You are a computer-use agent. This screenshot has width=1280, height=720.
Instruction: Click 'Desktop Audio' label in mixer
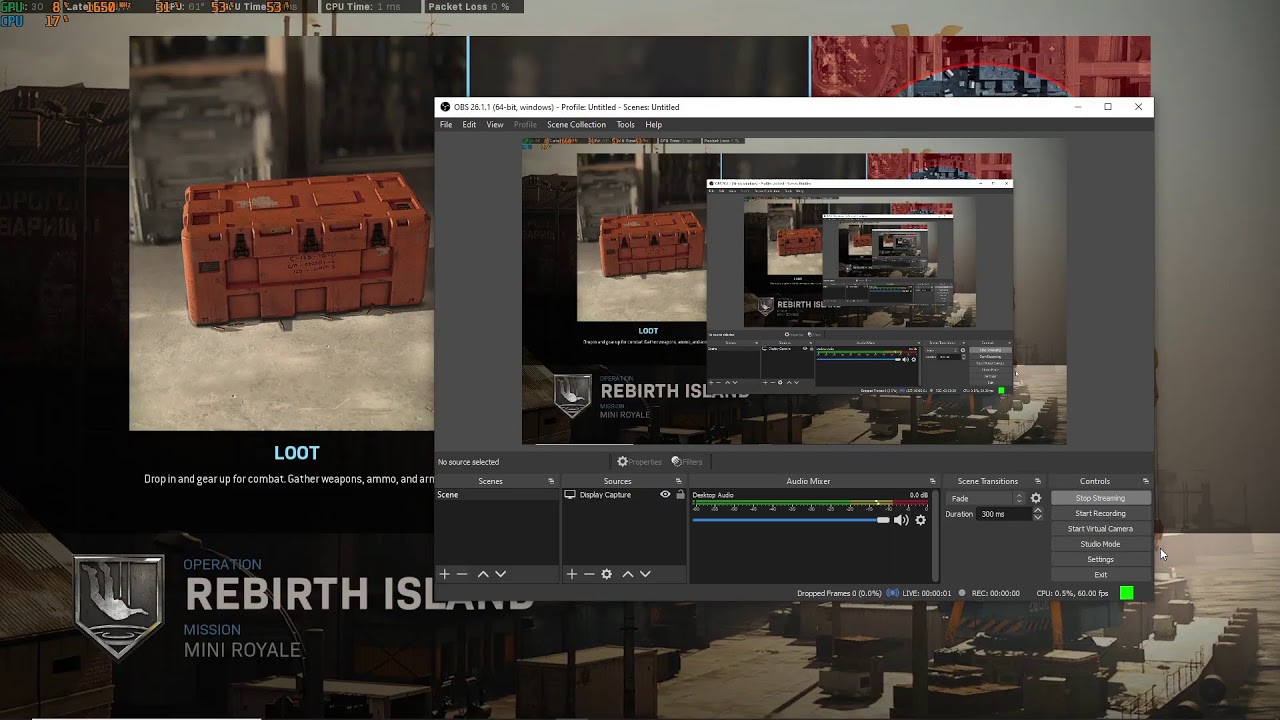tap(713, 495)
